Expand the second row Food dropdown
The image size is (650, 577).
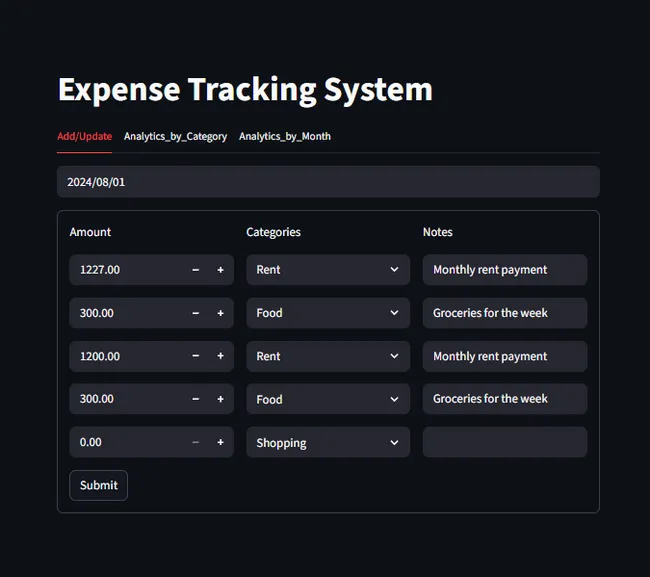[x=328, y=313]
